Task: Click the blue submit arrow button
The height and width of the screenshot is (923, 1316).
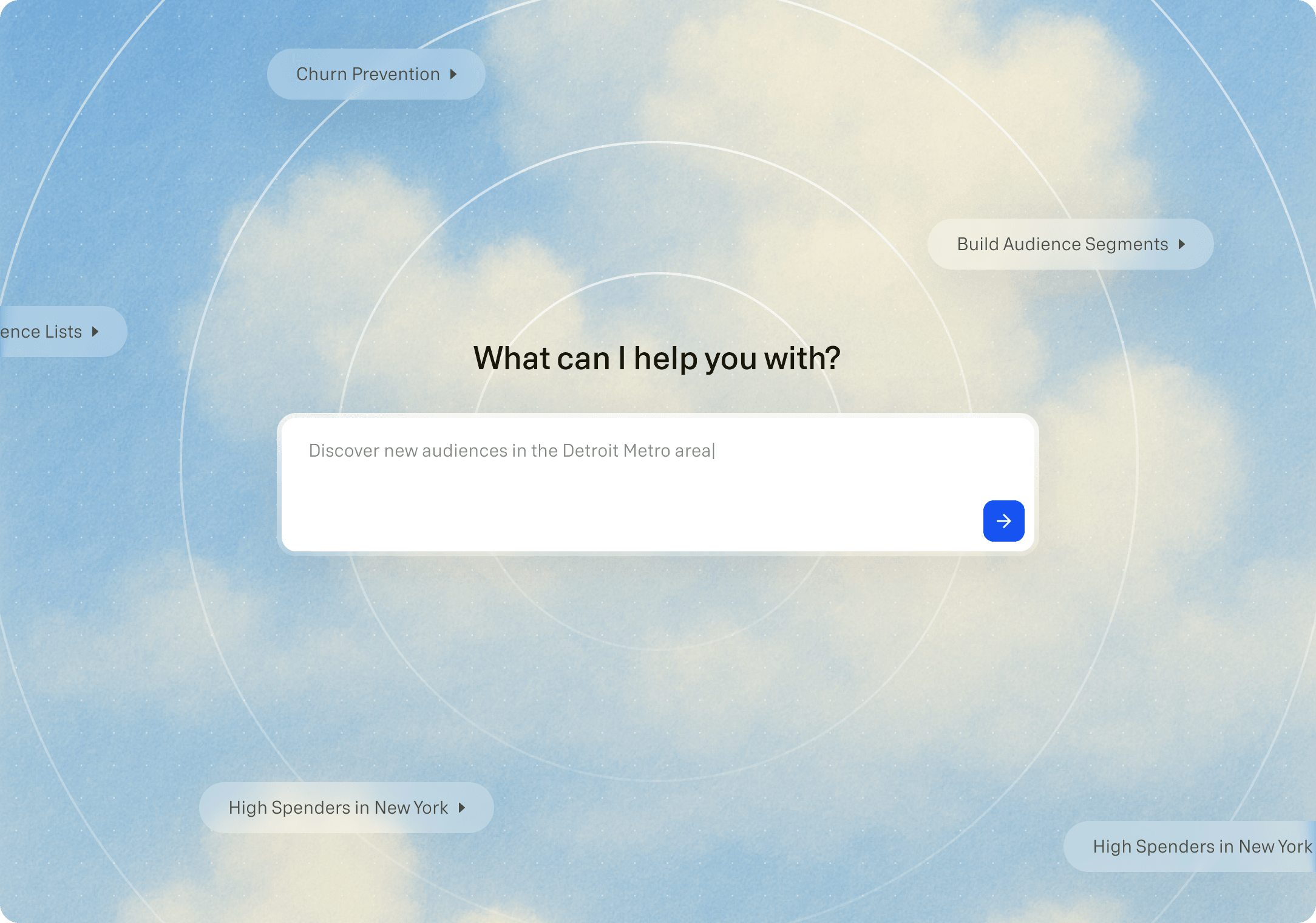Action: (x=1003, y=521)
